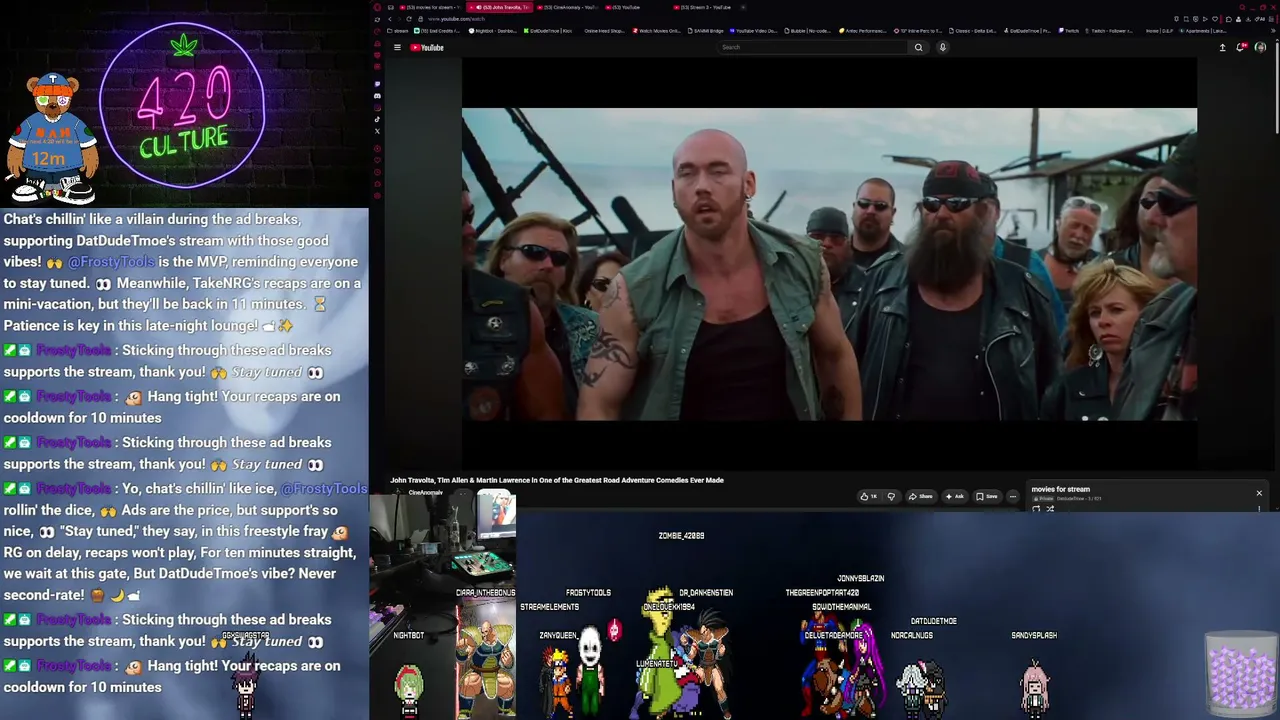This screenshot has width=1280, height=720.
Task: Close the 'movies for stream' playlist panel
Action: (1259, 493)
